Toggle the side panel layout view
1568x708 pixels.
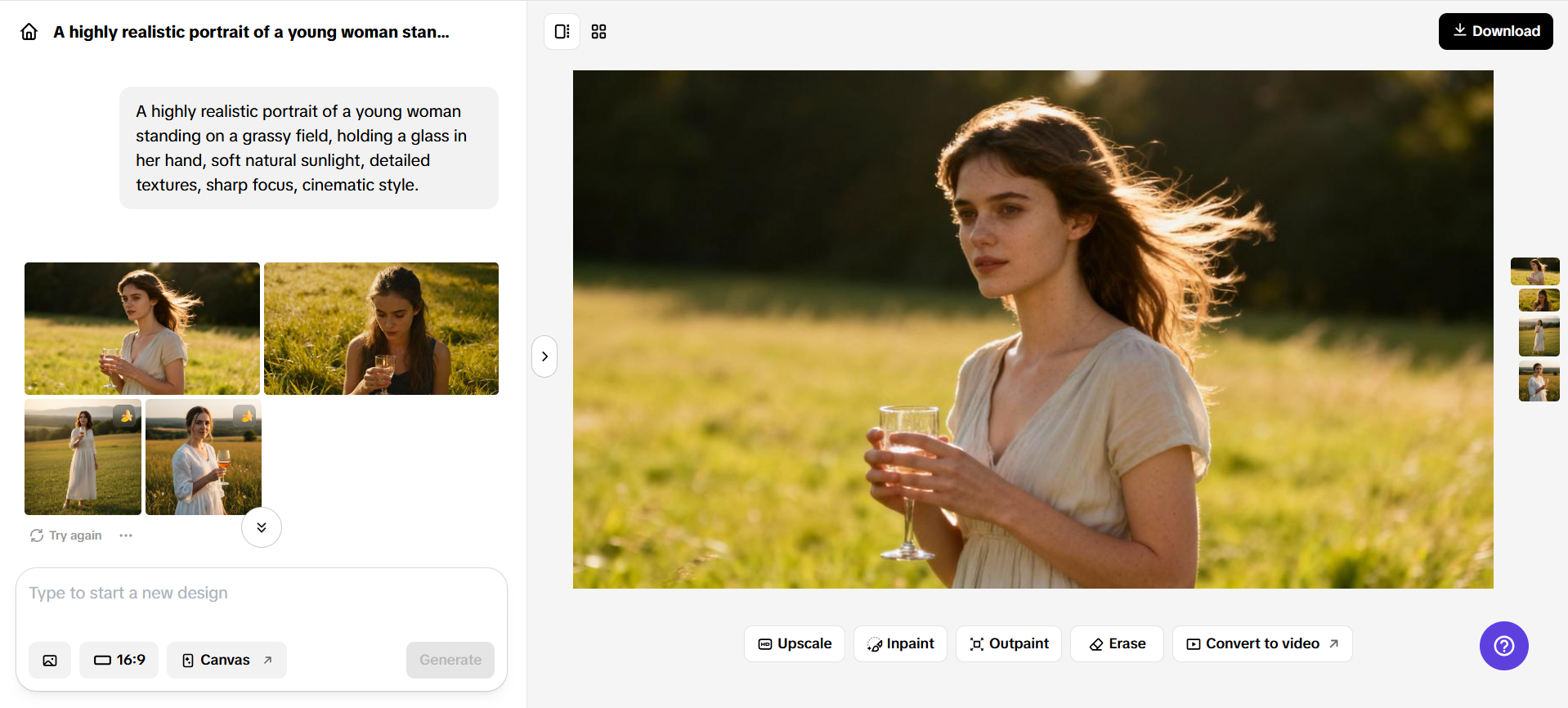tap(562, 32)
